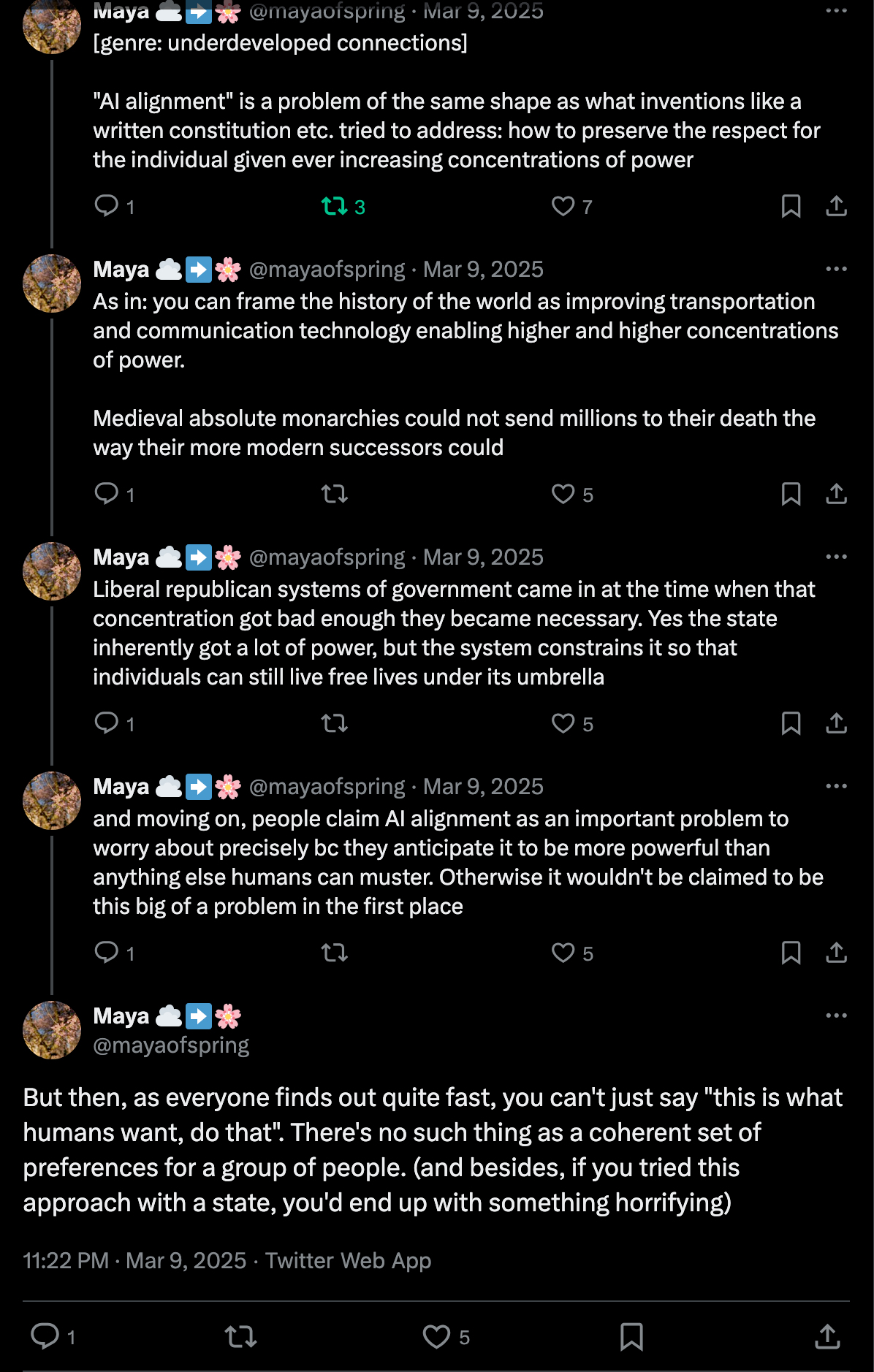Reply to the 'underdeveloped connections' tweet
874x1372 pixels.
pyautogui.click(x=107, y=206)
